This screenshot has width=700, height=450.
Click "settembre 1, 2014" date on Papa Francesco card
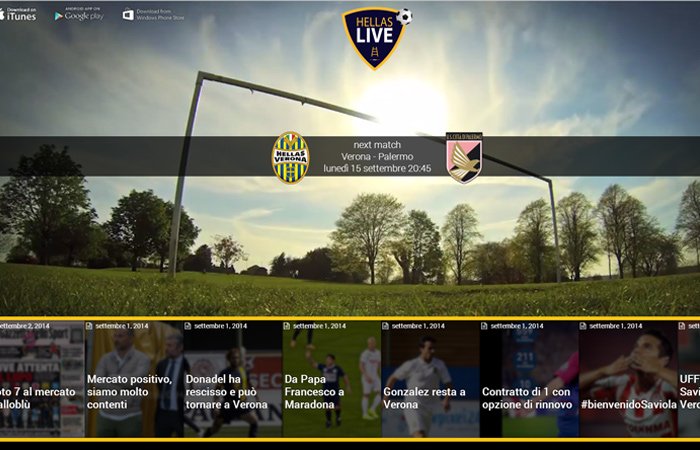[319, 326]
